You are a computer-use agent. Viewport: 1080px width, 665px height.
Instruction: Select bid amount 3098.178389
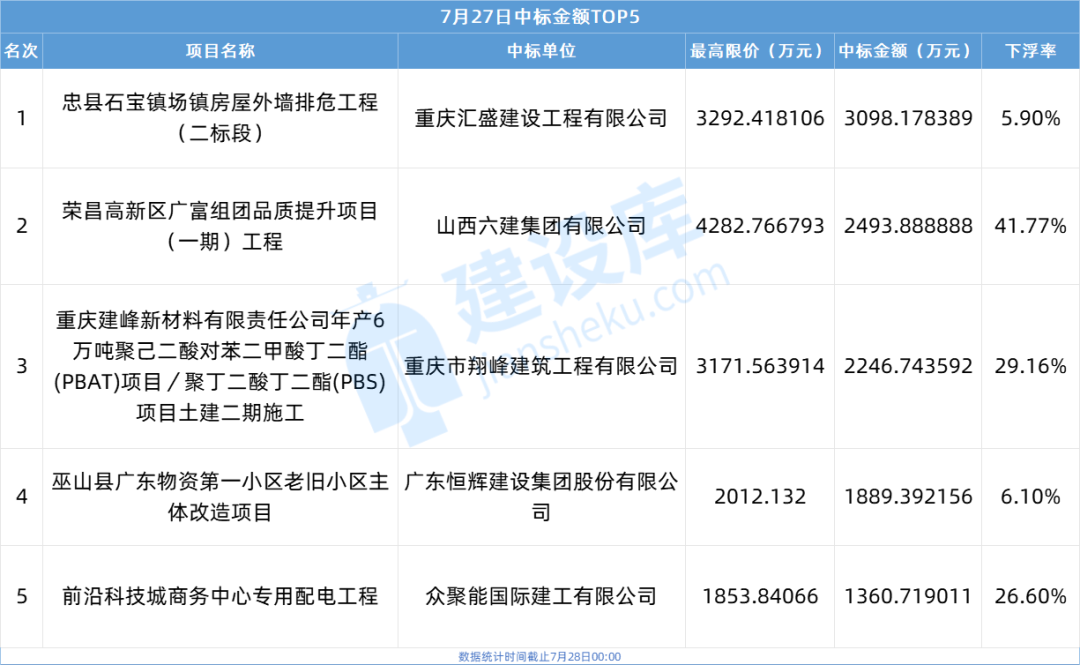(908, 119)
